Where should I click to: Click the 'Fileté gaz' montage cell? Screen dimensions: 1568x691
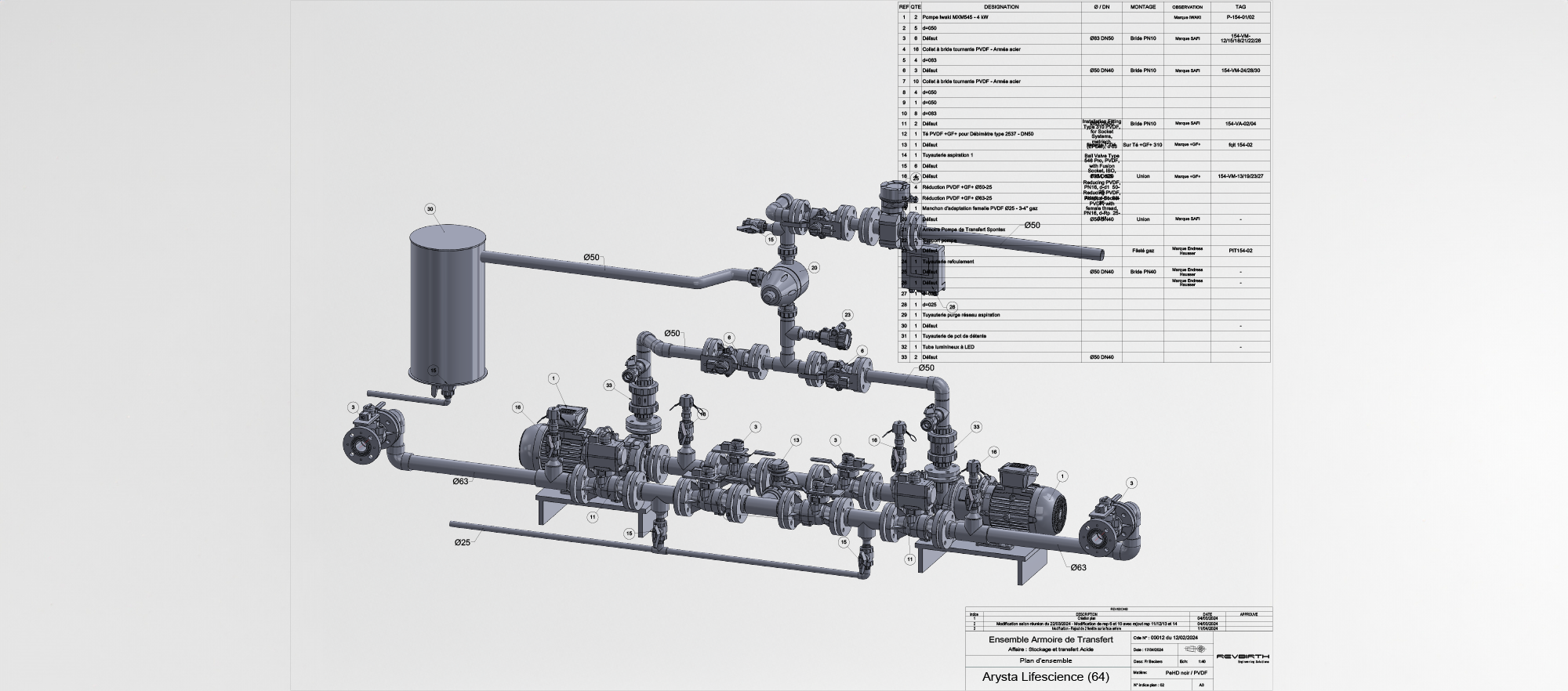1143,251
